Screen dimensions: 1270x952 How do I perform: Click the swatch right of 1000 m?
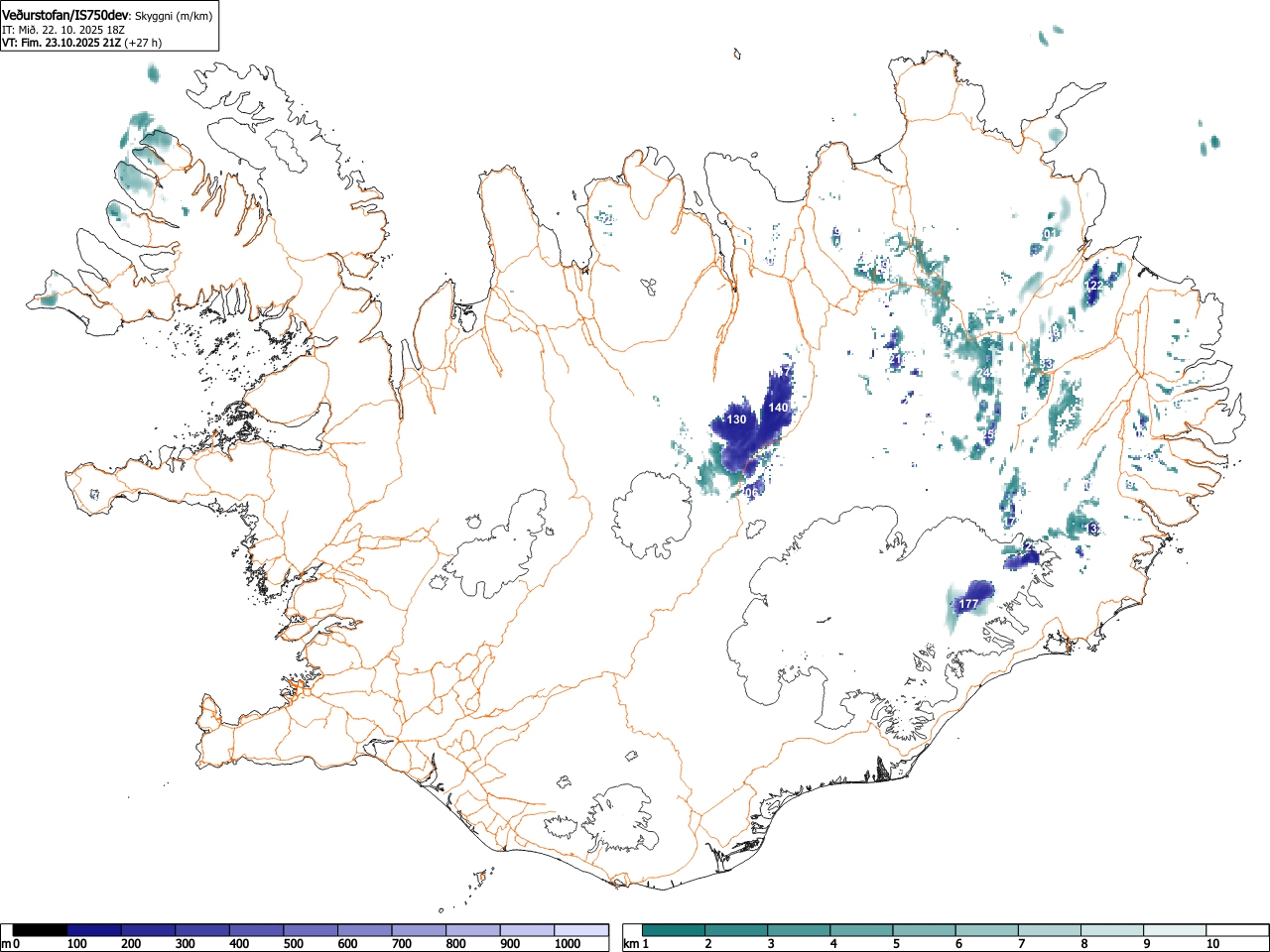[581, 930]
